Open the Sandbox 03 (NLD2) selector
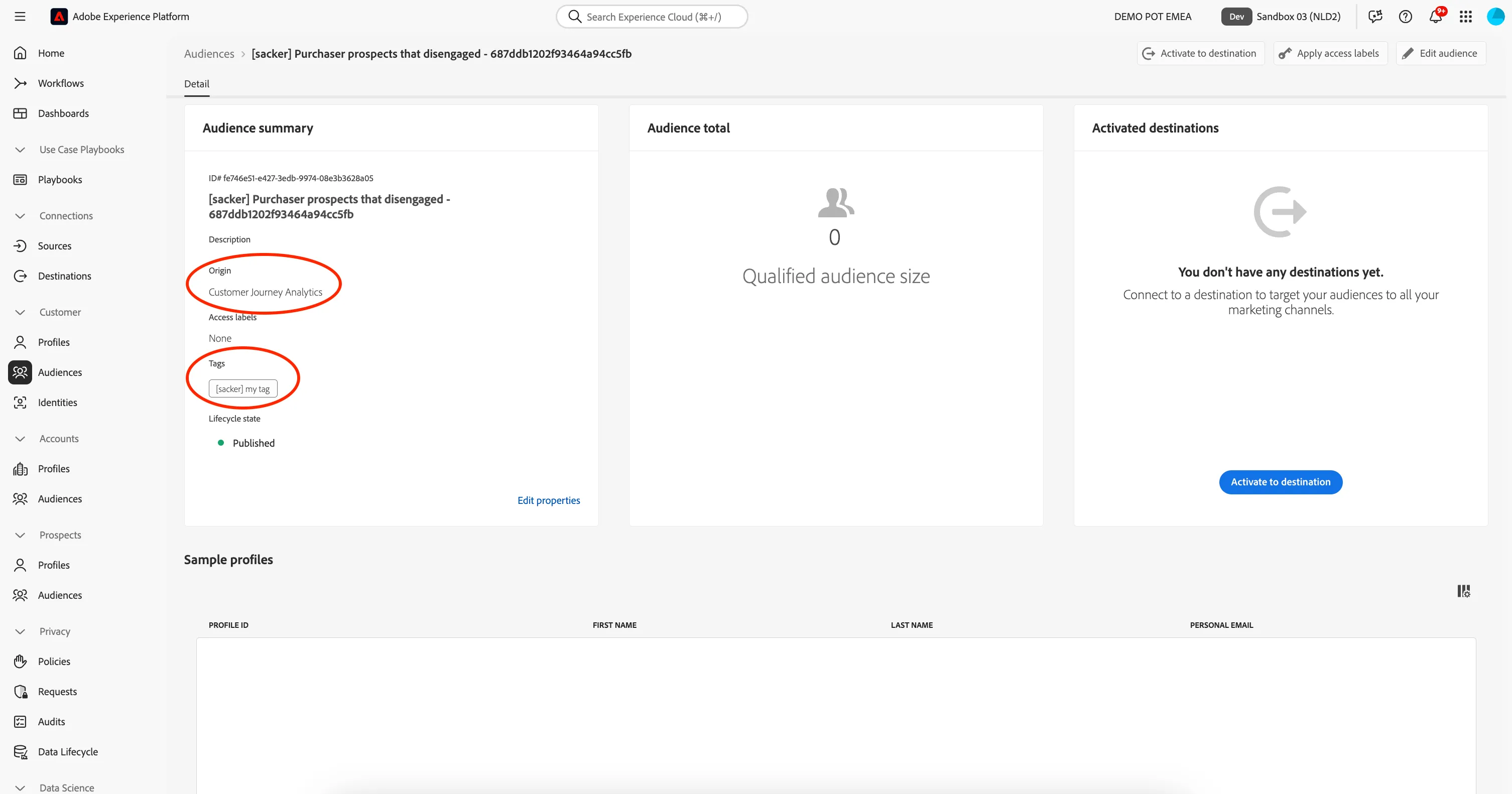Viewport: 1512px width, 794px height. click(x=1281, y=17)
